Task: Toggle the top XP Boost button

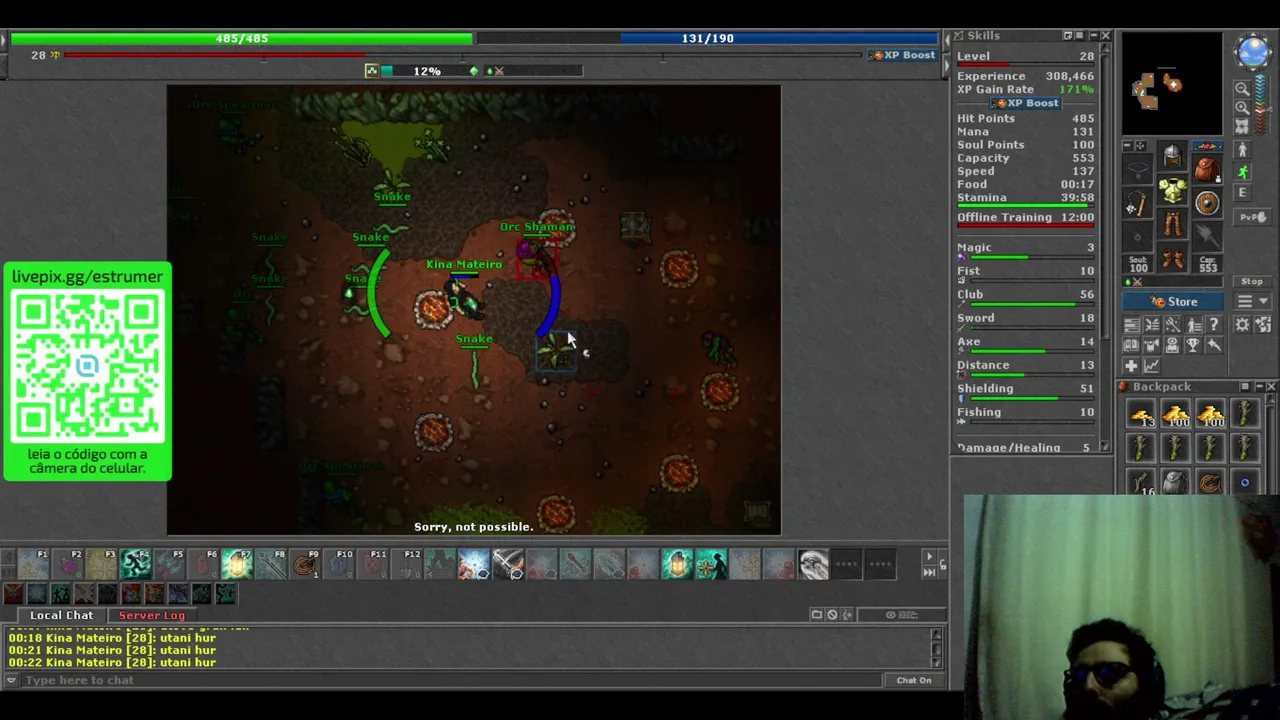Action: (x=903, y=55)
